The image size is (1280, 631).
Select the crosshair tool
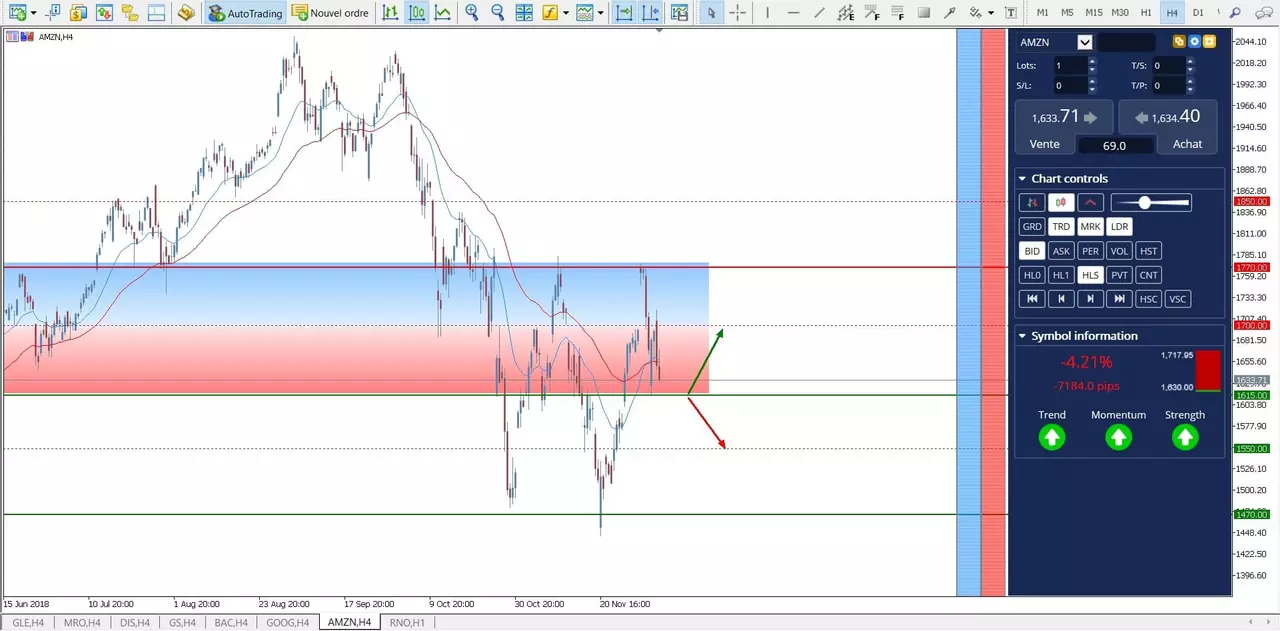point(737,13)
